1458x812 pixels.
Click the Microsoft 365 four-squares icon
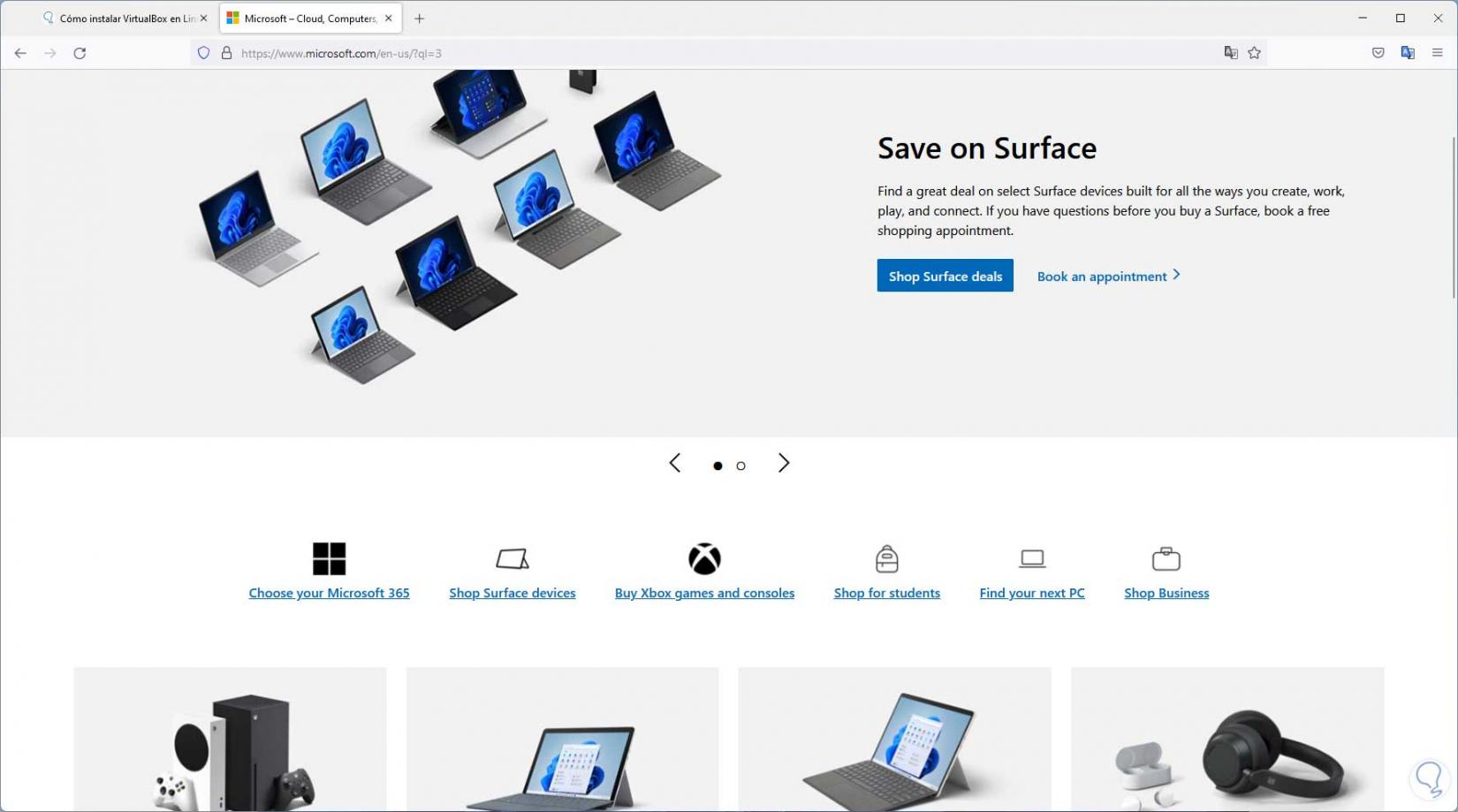[x=330, y=559]
